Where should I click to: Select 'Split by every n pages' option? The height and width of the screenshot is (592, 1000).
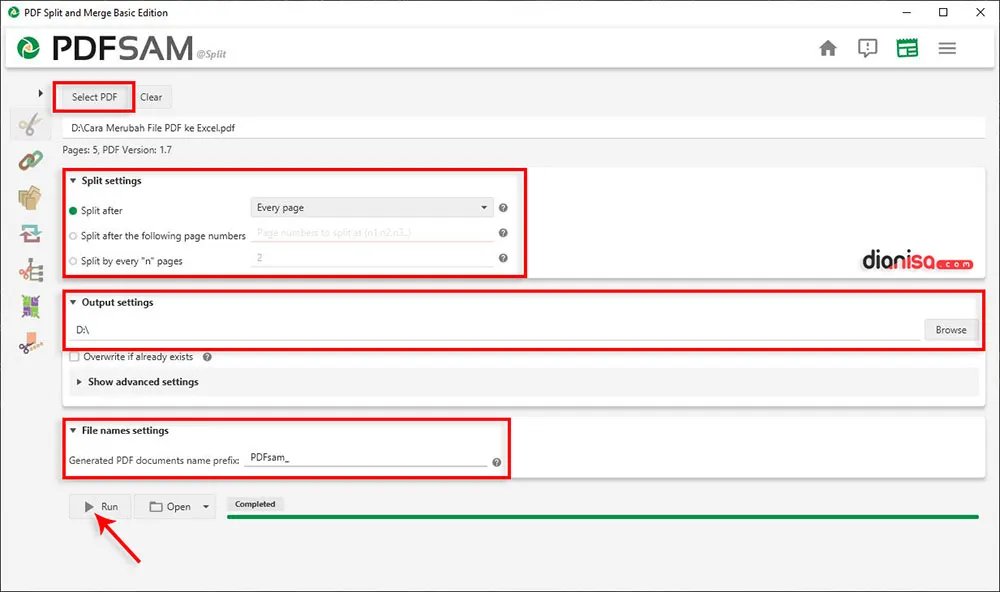coord(73,261)
